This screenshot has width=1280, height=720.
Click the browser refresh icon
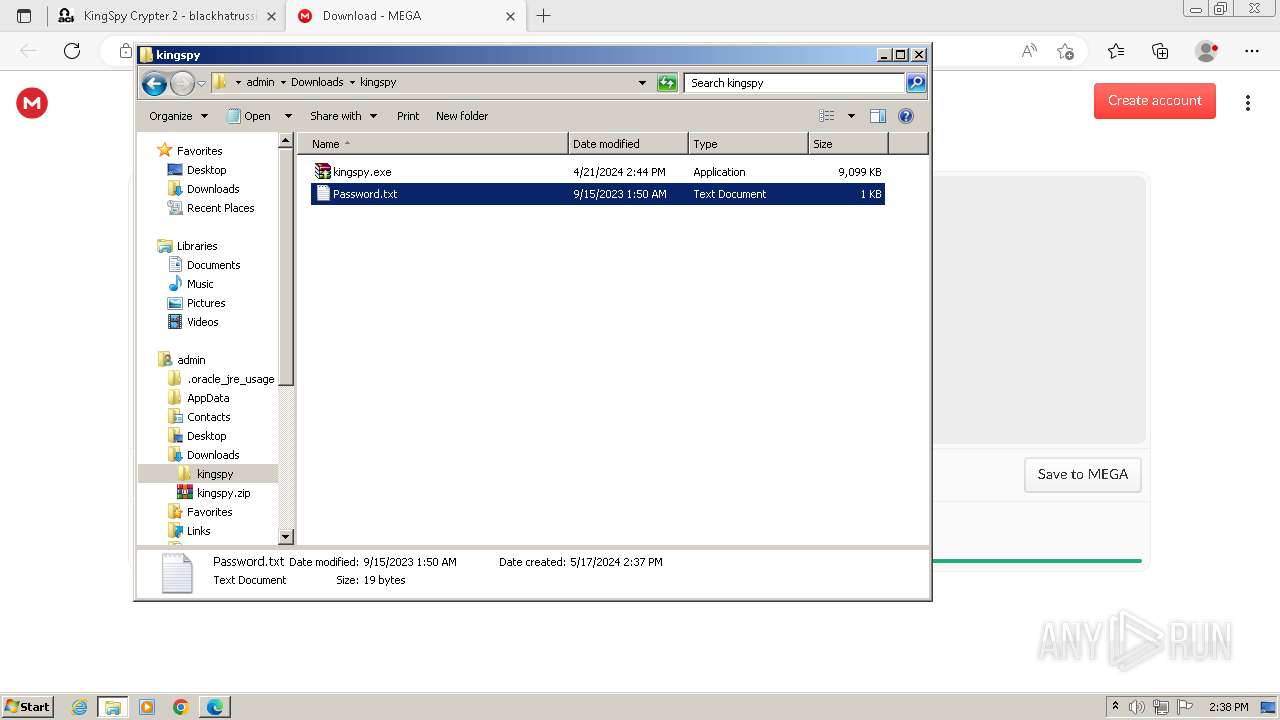(72, 51)
